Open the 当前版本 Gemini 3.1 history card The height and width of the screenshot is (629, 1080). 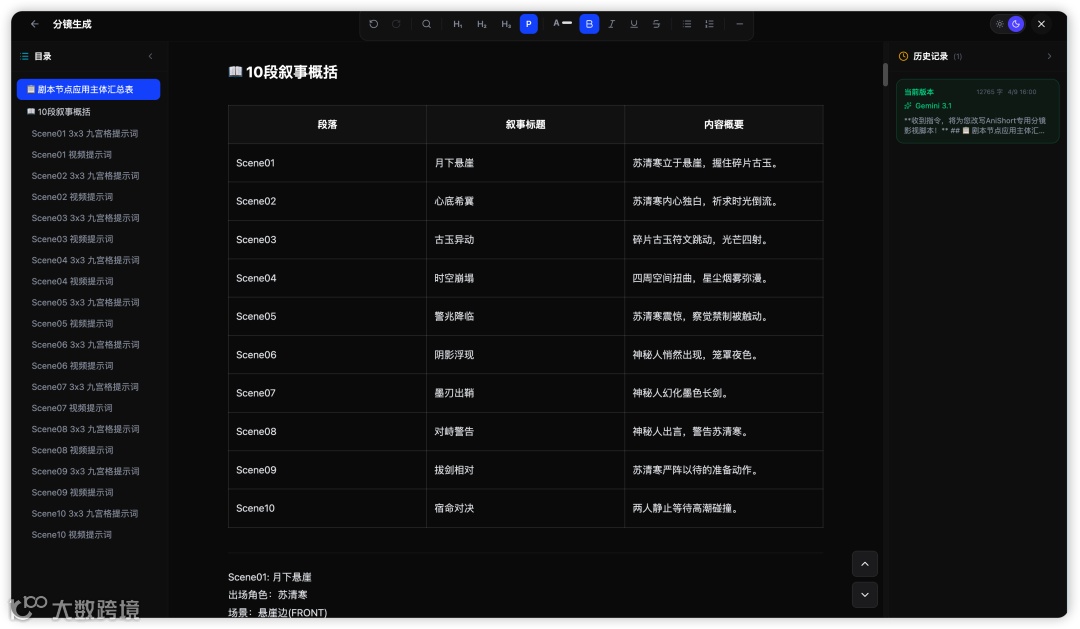(x=977, y=111)
